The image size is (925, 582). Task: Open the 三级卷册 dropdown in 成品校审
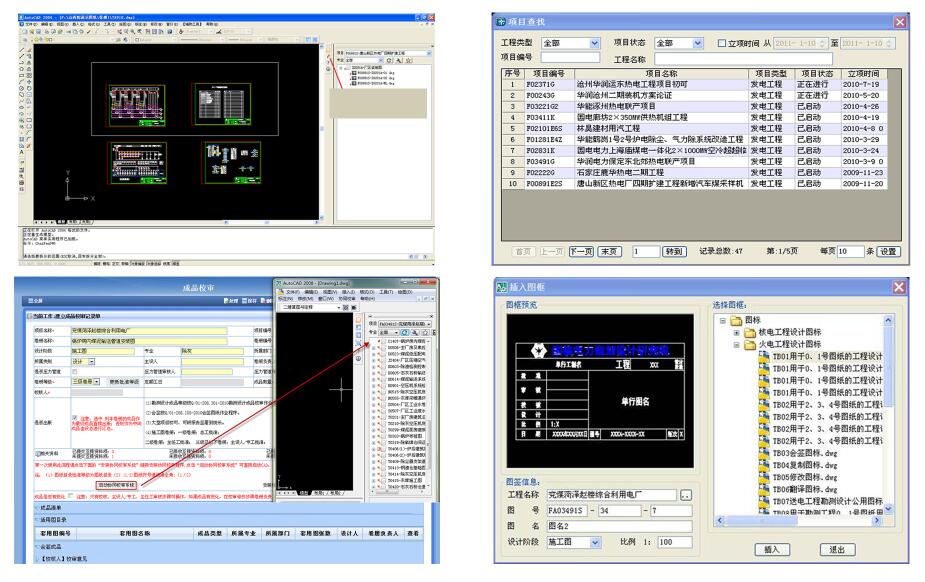tap(97, 382)
